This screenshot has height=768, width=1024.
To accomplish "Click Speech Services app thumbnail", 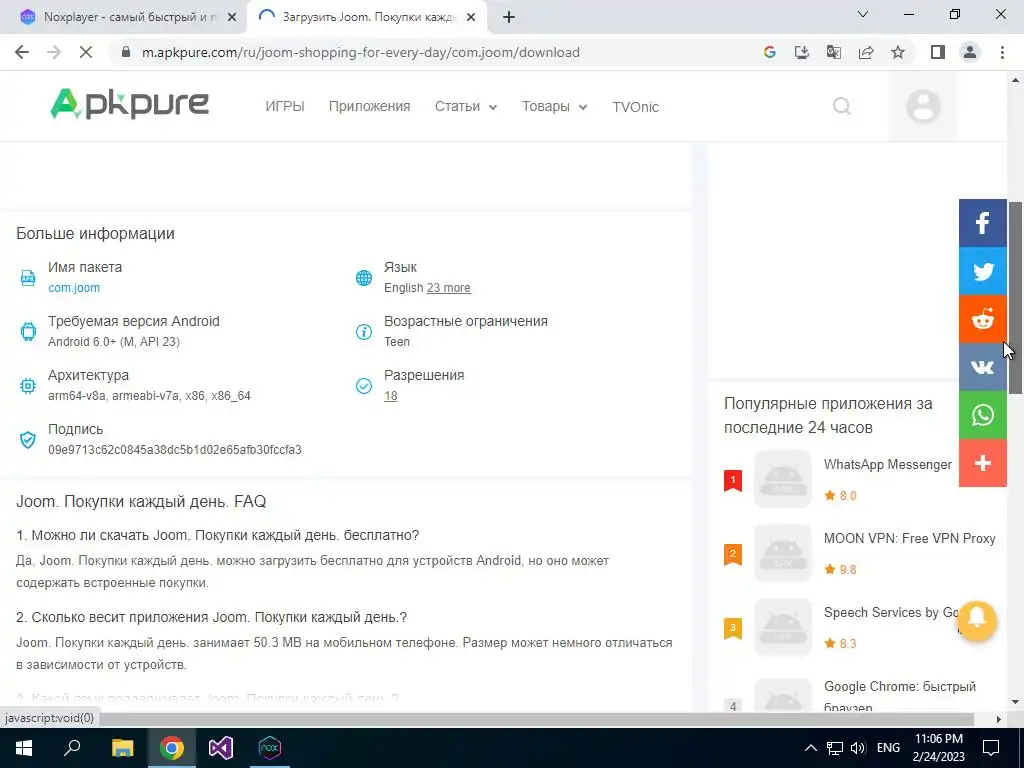I will coord(782,627).
